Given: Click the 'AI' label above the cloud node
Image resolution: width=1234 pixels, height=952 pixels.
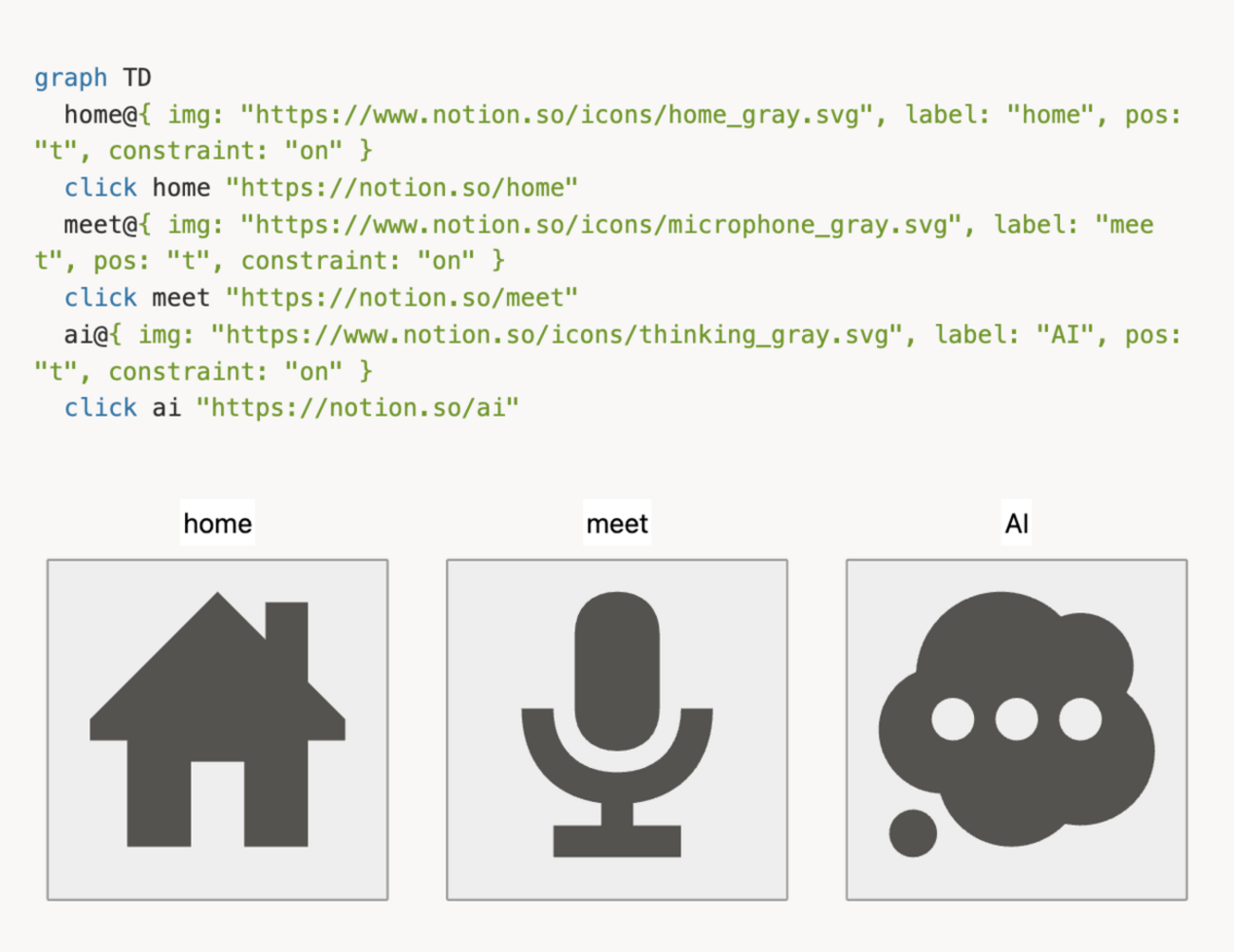Looking at the screenshot, I should coord(1017,521).
